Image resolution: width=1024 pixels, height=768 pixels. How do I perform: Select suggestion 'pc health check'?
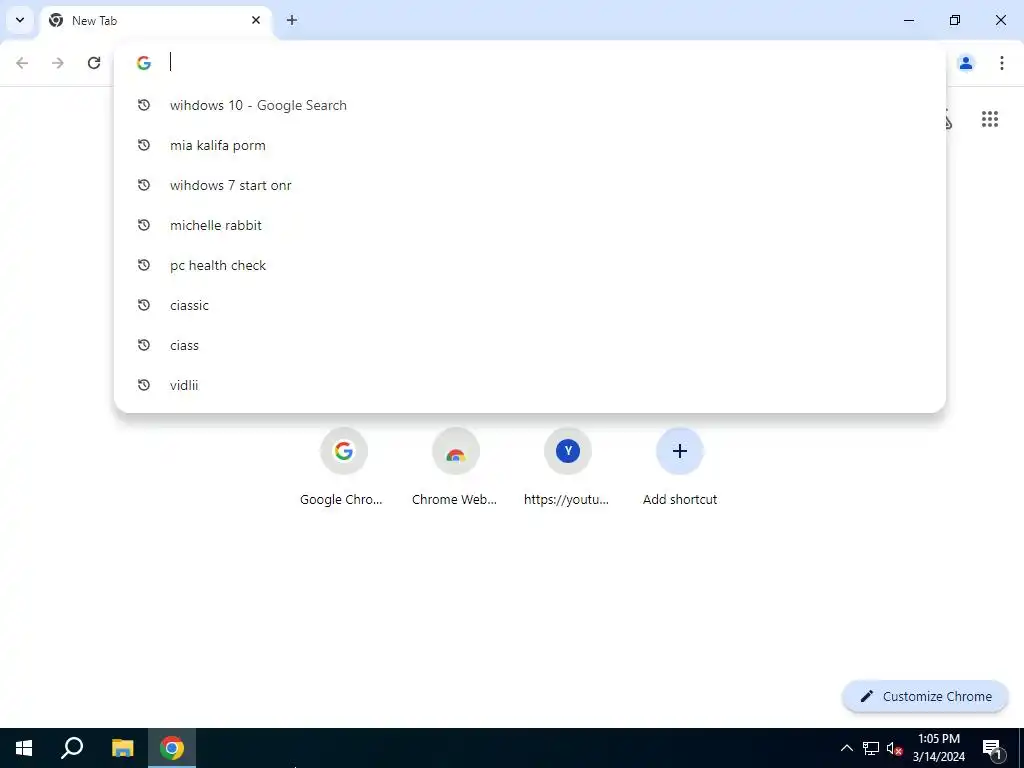coord(530,265)
